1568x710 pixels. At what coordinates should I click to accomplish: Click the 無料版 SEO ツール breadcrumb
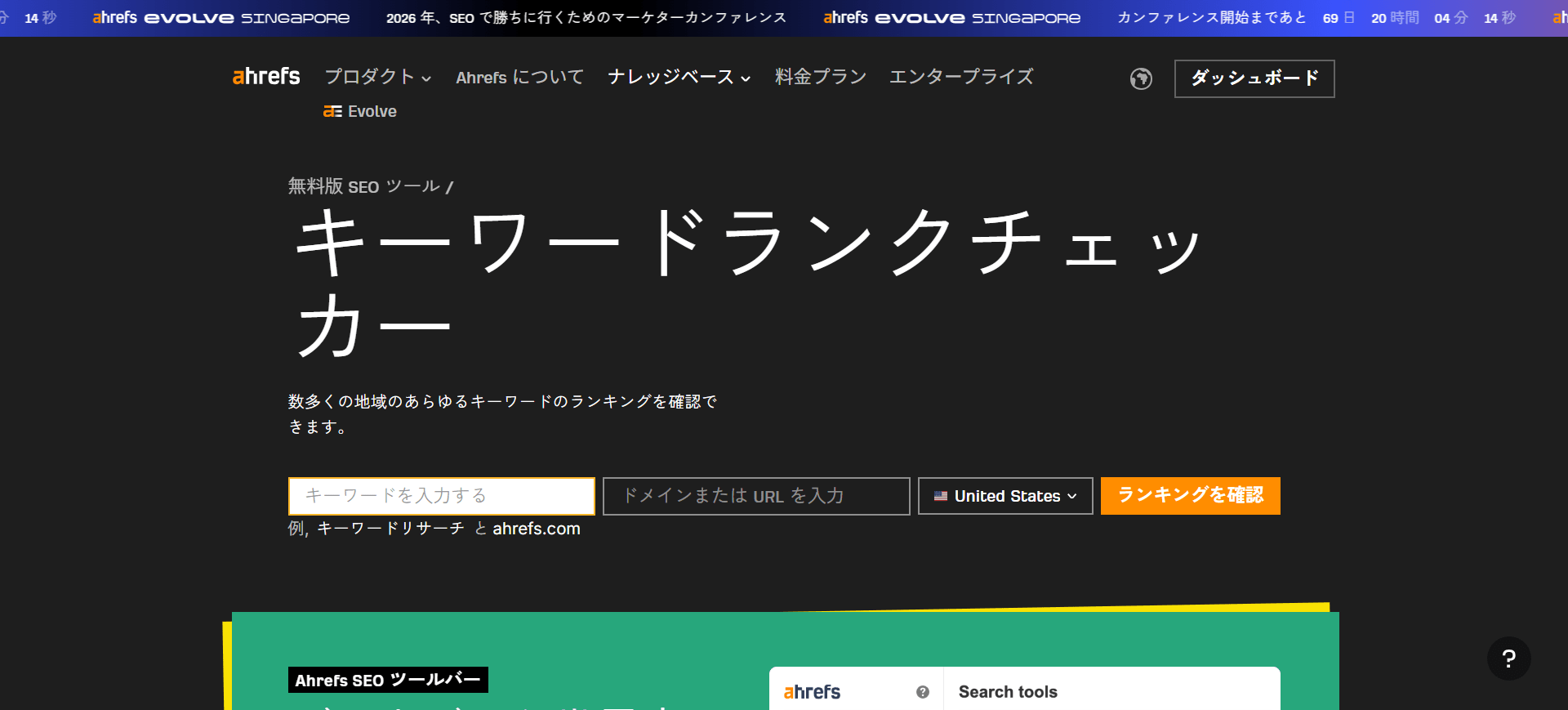[364, 186]
